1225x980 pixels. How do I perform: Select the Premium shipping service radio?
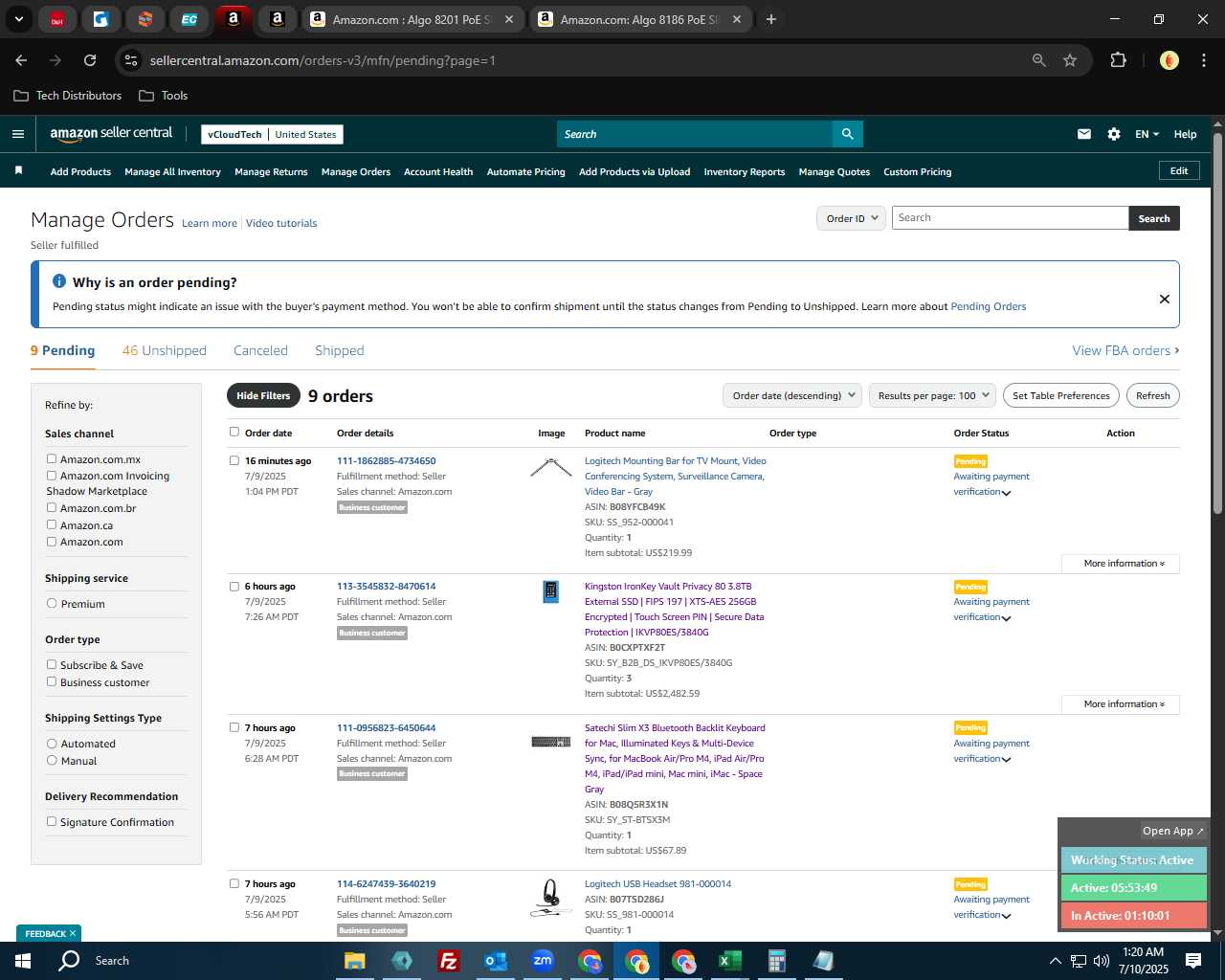coord(52,603)
